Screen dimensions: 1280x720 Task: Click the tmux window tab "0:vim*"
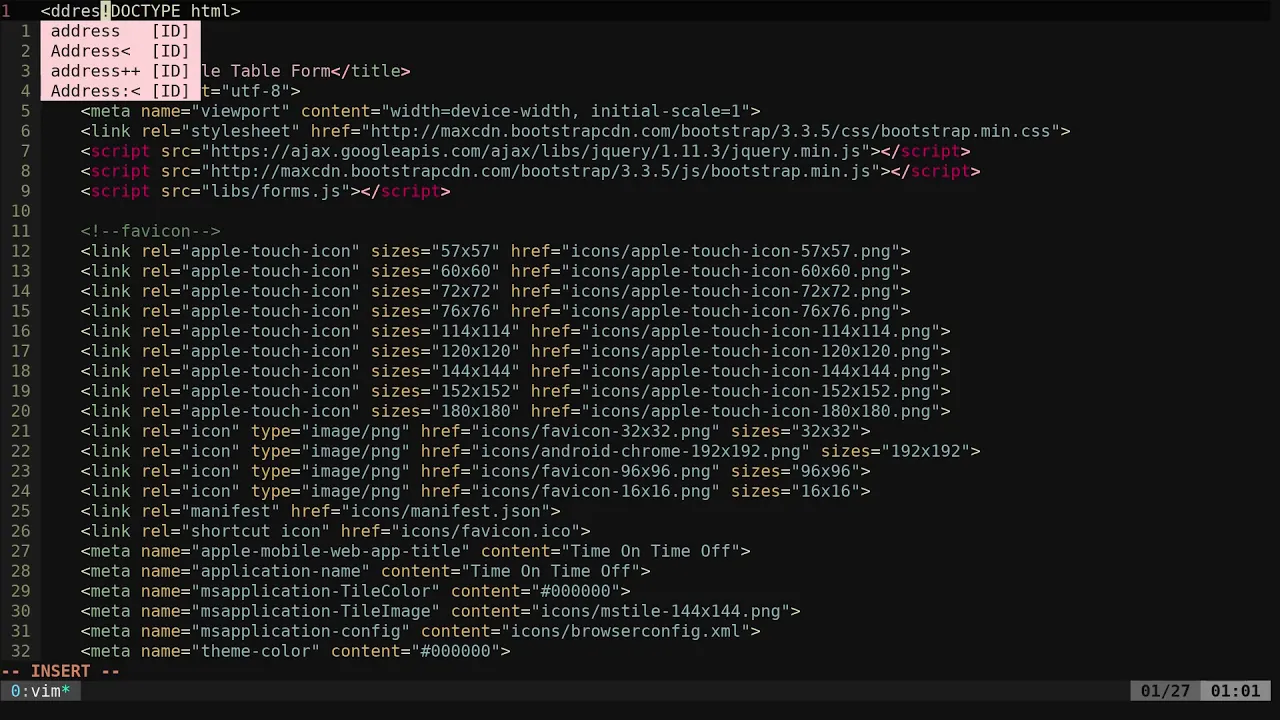point(41,691)
